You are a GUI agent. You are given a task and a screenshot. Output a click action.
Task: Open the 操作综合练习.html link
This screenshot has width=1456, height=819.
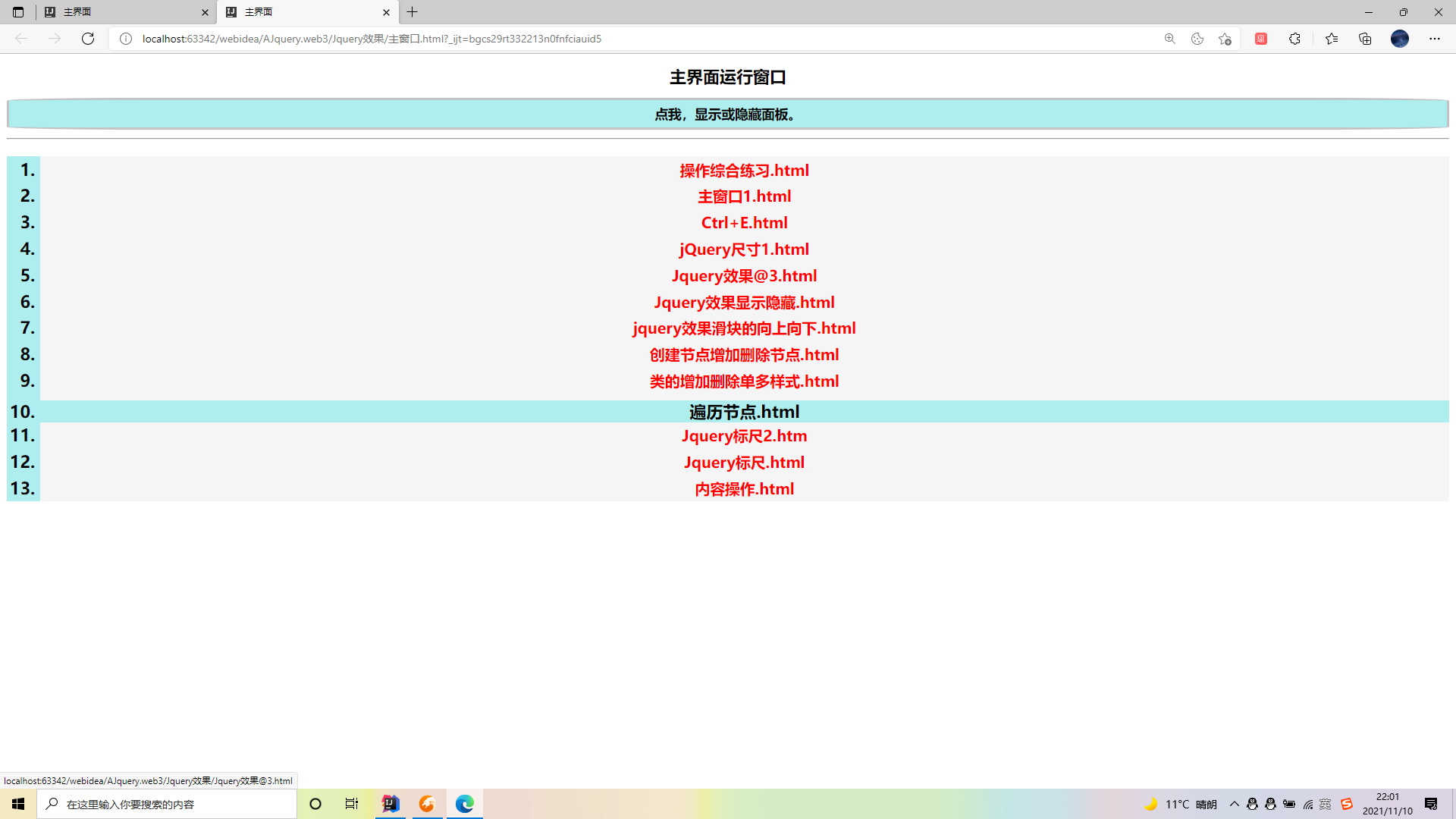click(744, 171)
